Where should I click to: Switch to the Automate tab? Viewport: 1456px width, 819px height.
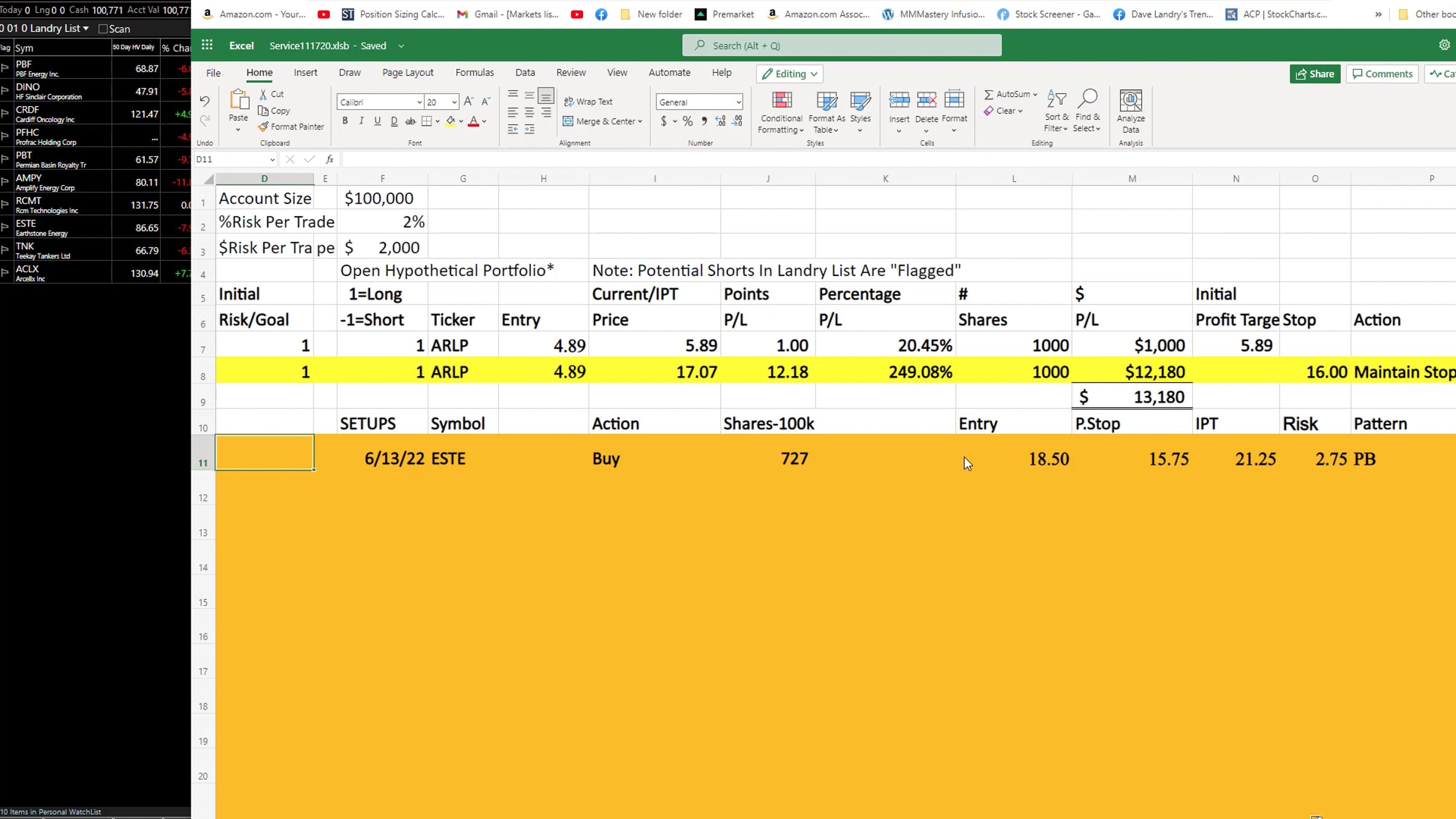tap(669, 72)
